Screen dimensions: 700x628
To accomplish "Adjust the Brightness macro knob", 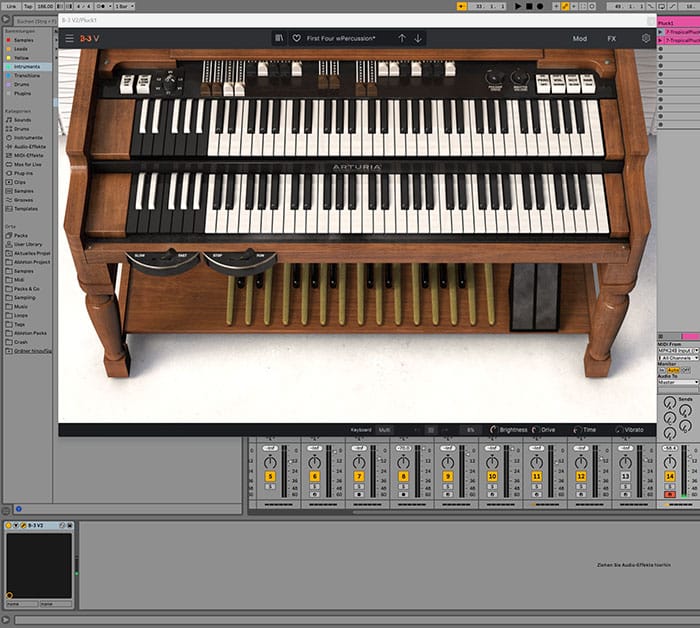I will [493, 430].
